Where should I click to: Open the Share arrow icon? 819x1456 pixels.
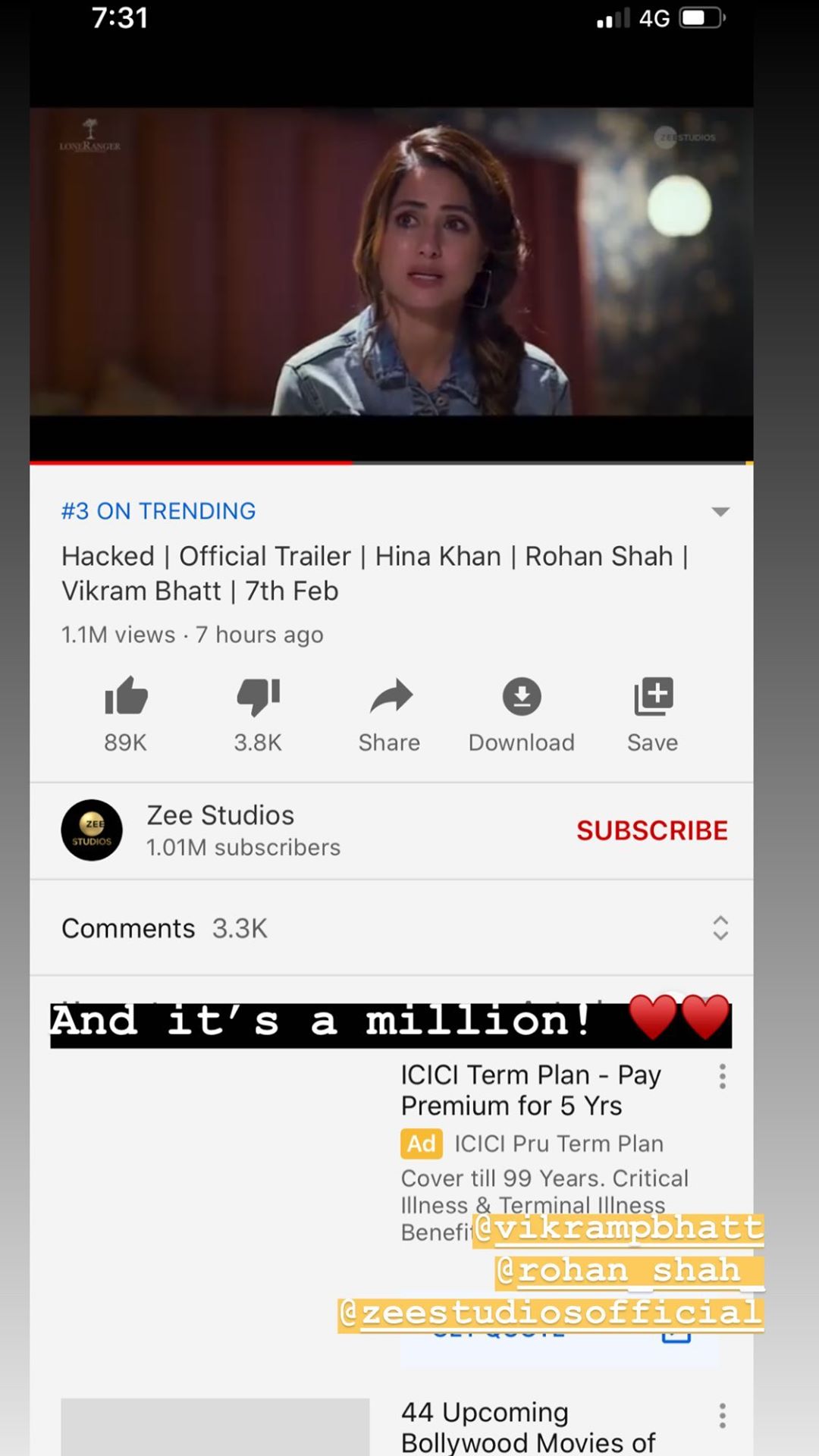click(x=391, y=696)
